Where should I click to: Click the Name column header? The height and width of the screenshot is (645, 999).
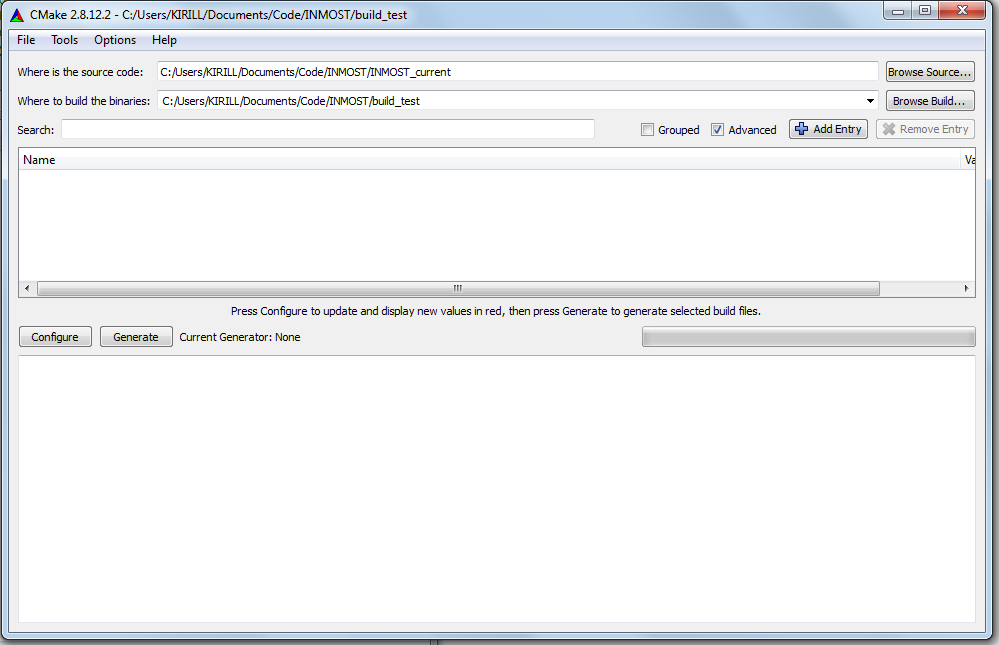click(489, 160)
